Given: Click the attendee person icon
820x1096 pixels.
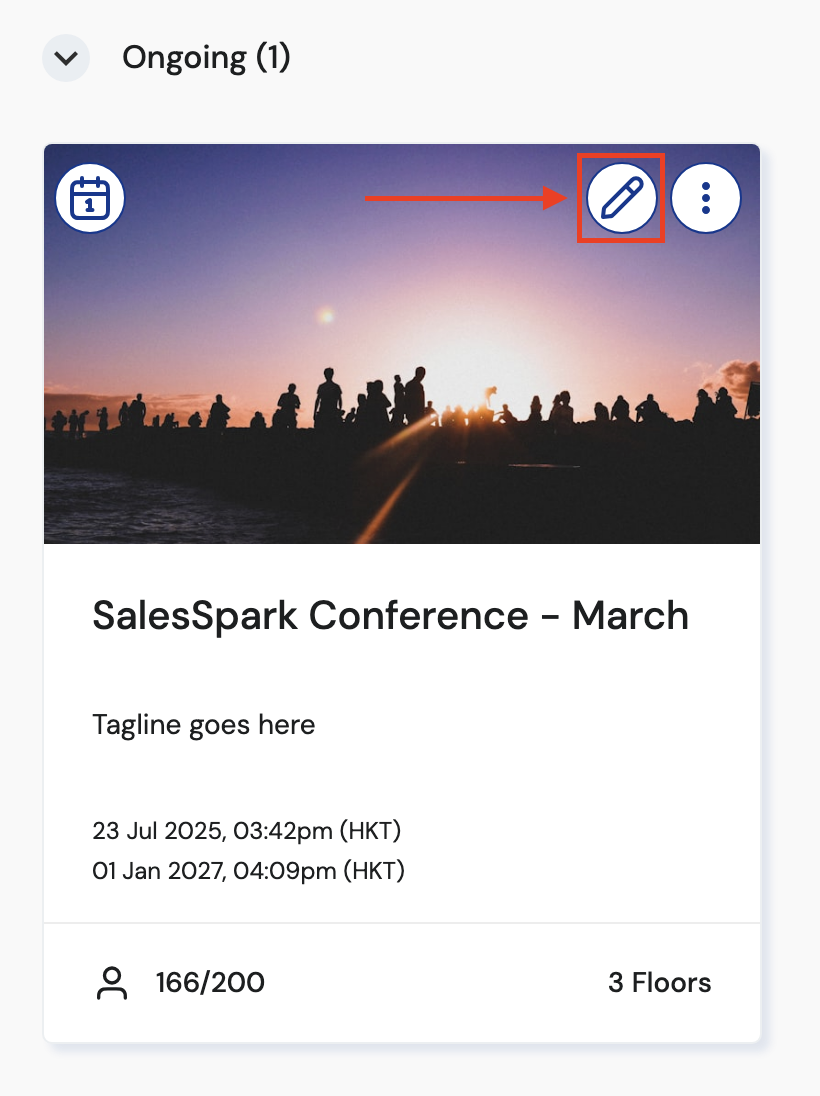Looking at the screenshot, I should [112, 983].
